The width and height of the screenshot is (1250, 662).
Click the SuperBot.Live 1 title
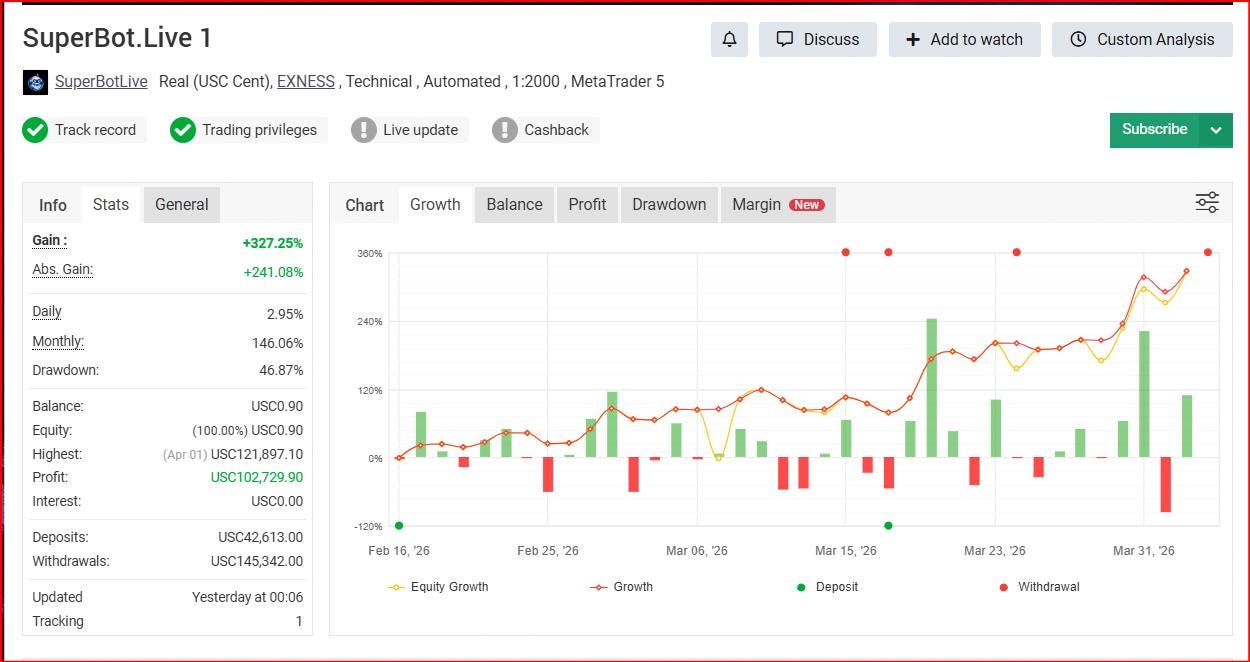point(117,38)
